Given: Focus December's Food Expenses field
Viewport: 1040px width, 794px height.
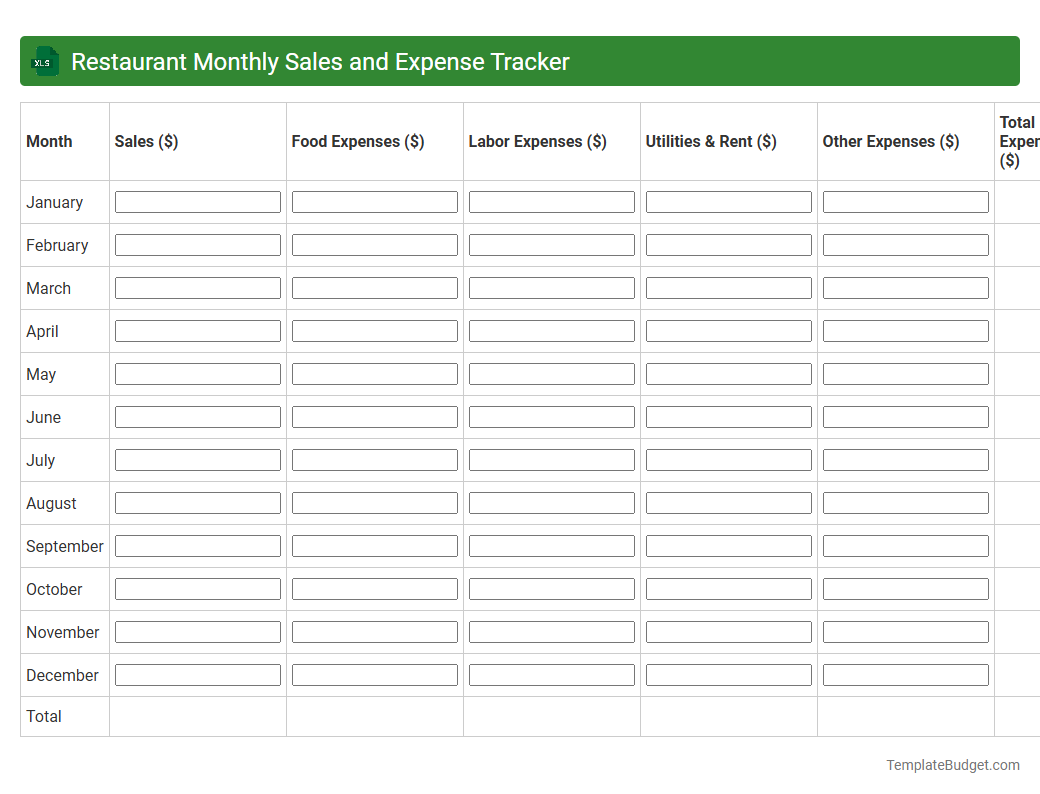Looking at the screenshot, I should click(374, 674).
